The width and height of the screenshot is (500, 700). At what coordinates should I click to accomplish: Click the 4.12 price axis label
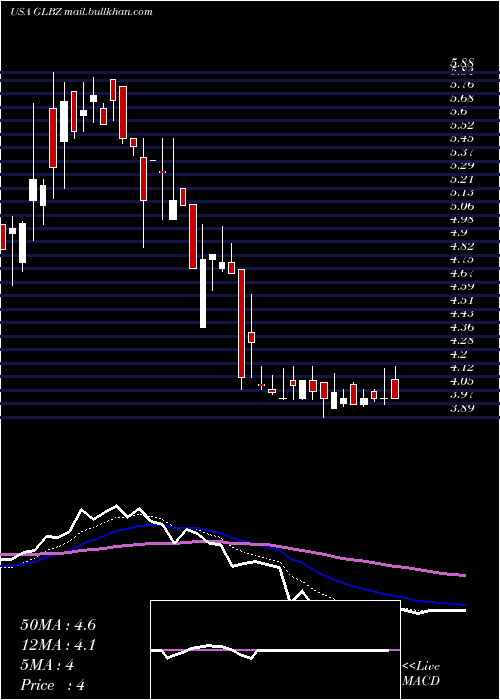[x=462, y=367]
